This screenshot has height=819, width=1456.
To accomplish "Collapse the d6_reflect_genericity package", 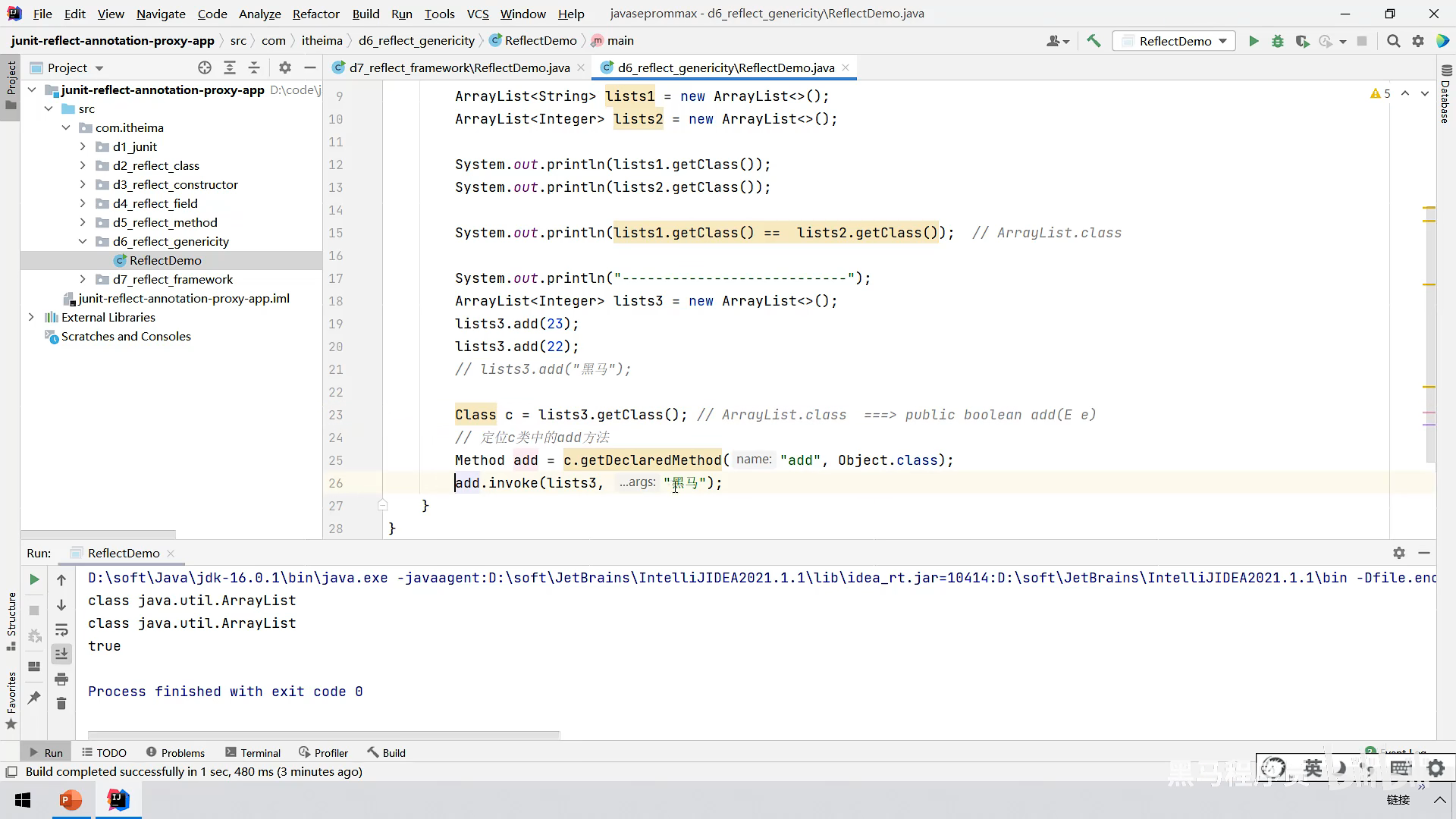I will click(83, 241).
